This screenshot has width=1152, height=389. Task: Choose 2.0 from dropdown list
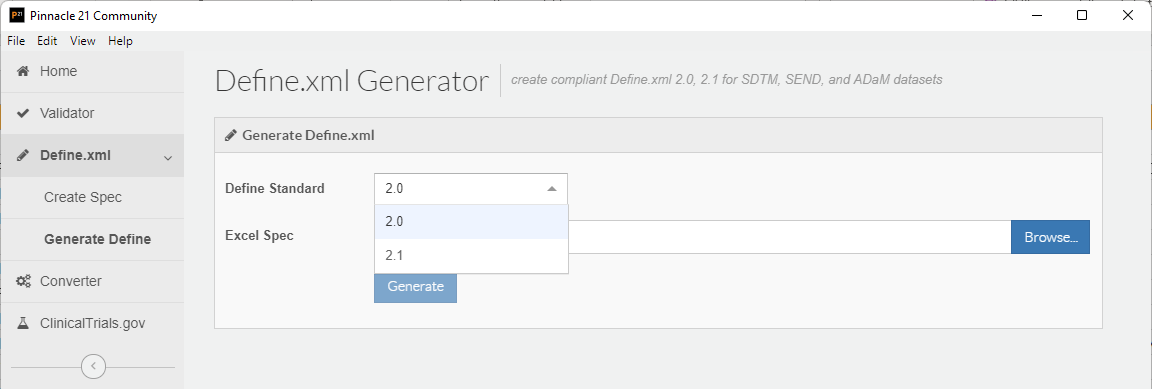(x=471, y=221)
